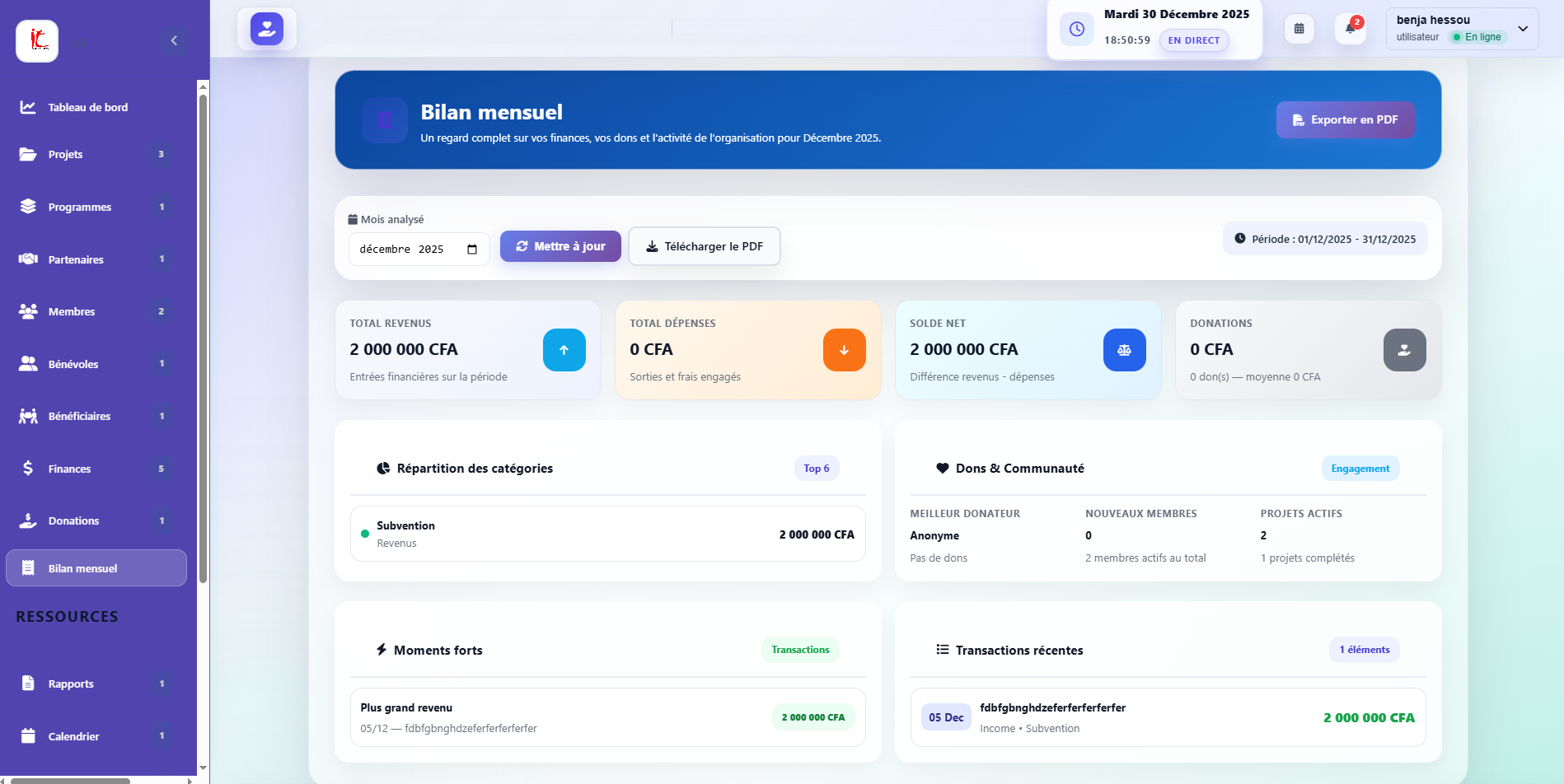1564x784 pixels.
Task: Collapse the sidebar with the chevron arrow
Action: (174, 40)
